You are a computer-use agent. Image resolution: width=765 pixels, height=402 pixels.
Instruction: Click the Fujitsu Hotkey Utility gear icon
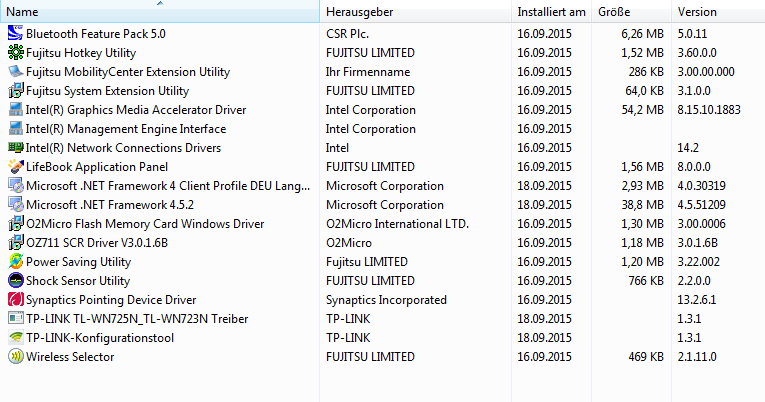(16, 52)
